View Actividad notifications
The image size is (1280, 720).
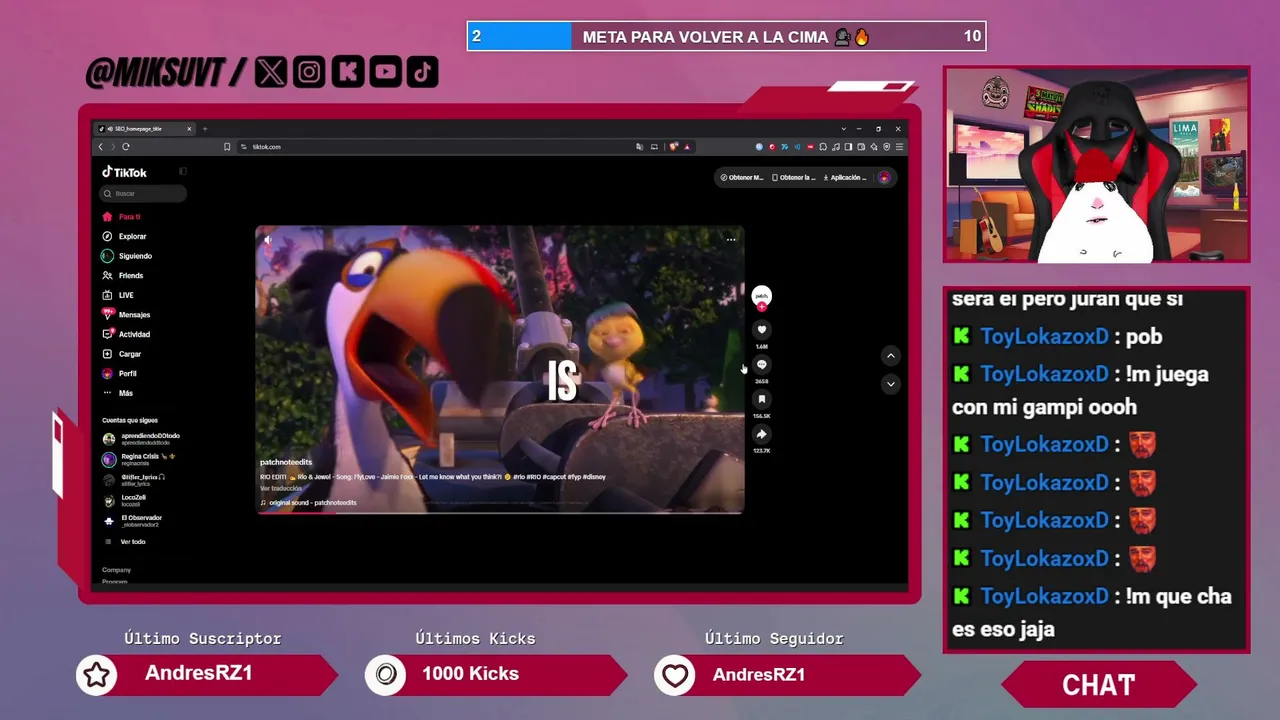coord(126,334)
